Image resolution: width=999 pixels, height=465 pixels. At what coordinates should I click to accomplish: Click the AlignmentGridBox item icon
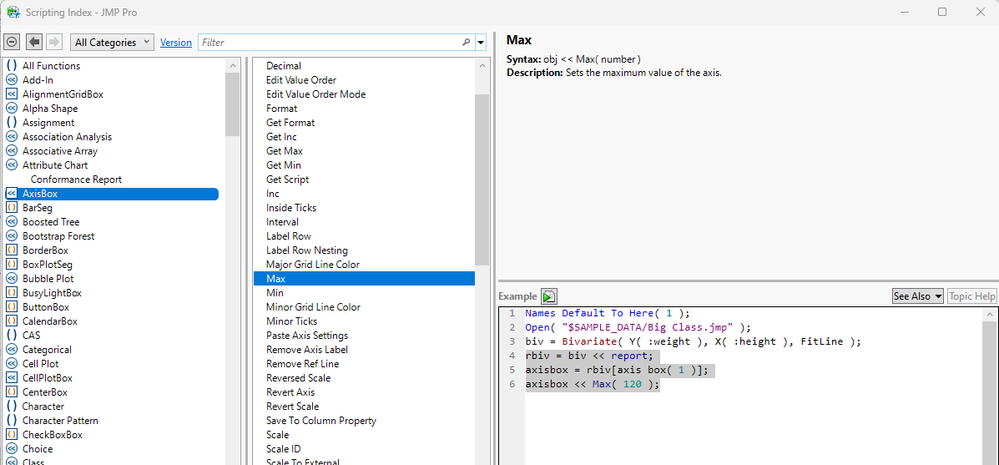click(x=11, y=94)
